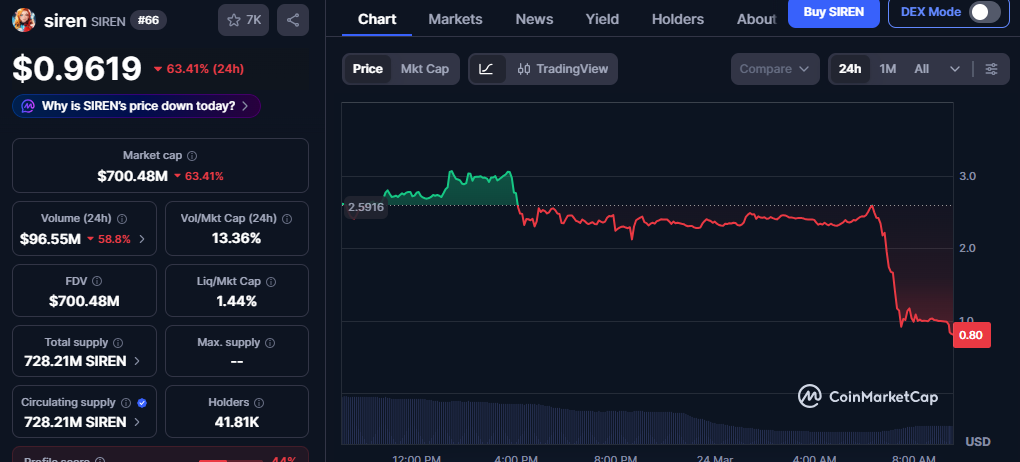
Task: Open Why is SIREN's price down today
Action: coord(137,105)
